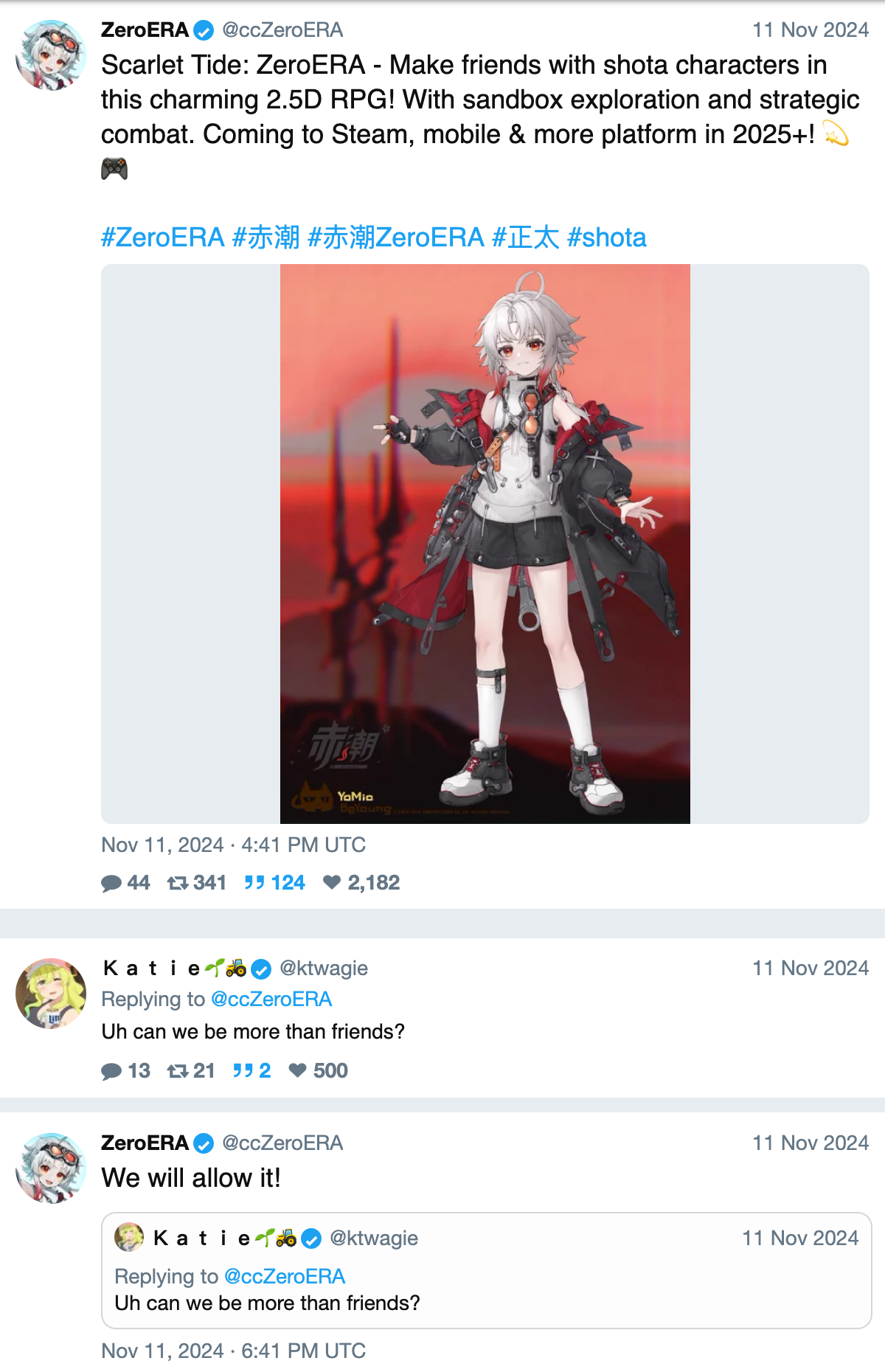The image size is (885, 1372).
Task: Click heart icon on Katie's tweet showing 500
Action: pos(297,1070)
